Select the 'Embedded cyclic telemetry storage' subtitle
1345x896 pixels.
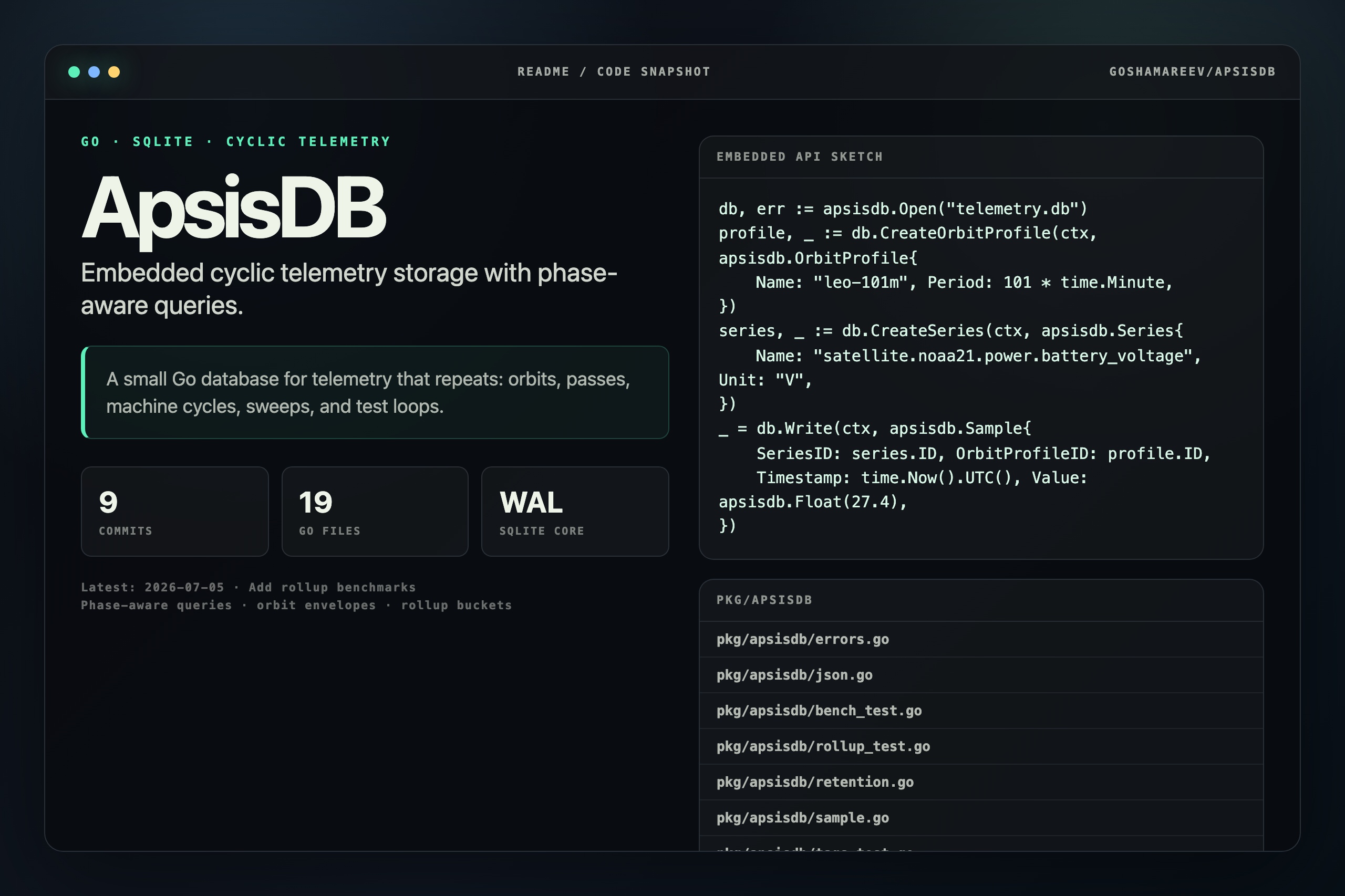pyautogui.click(x=349, y=289)
